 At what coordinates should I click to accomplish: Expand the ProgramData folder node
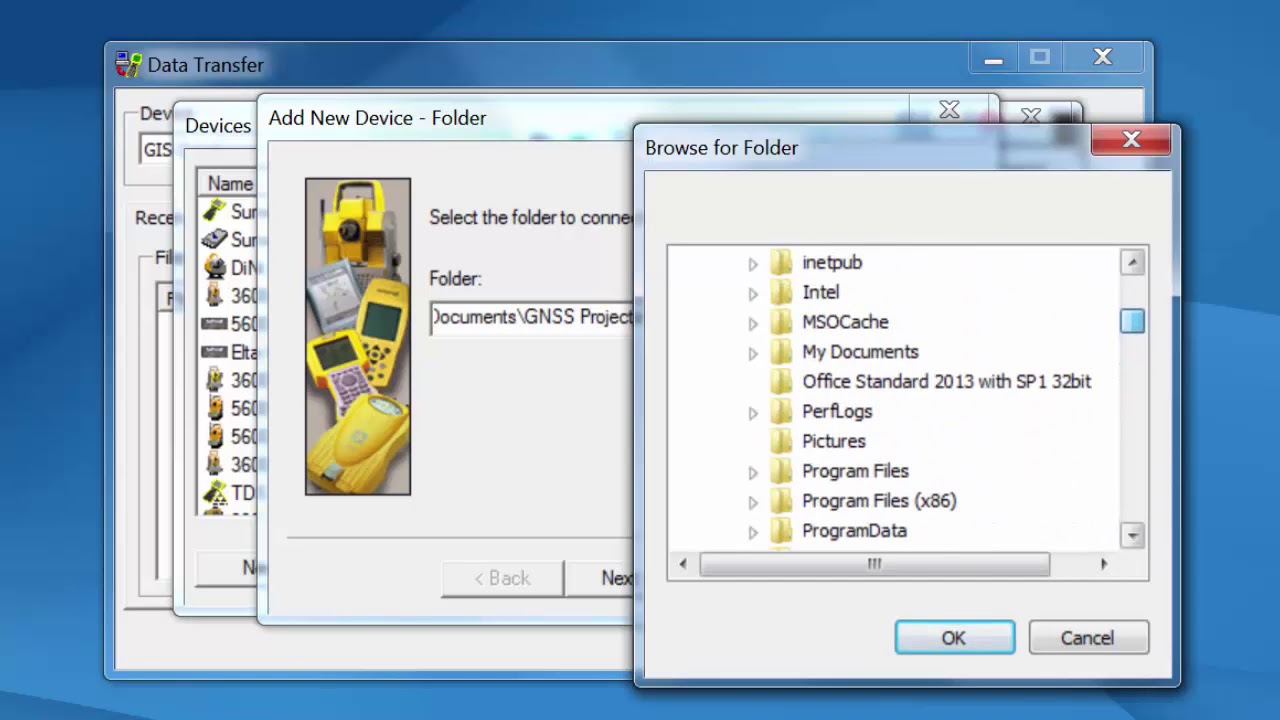tap(753, 533)
